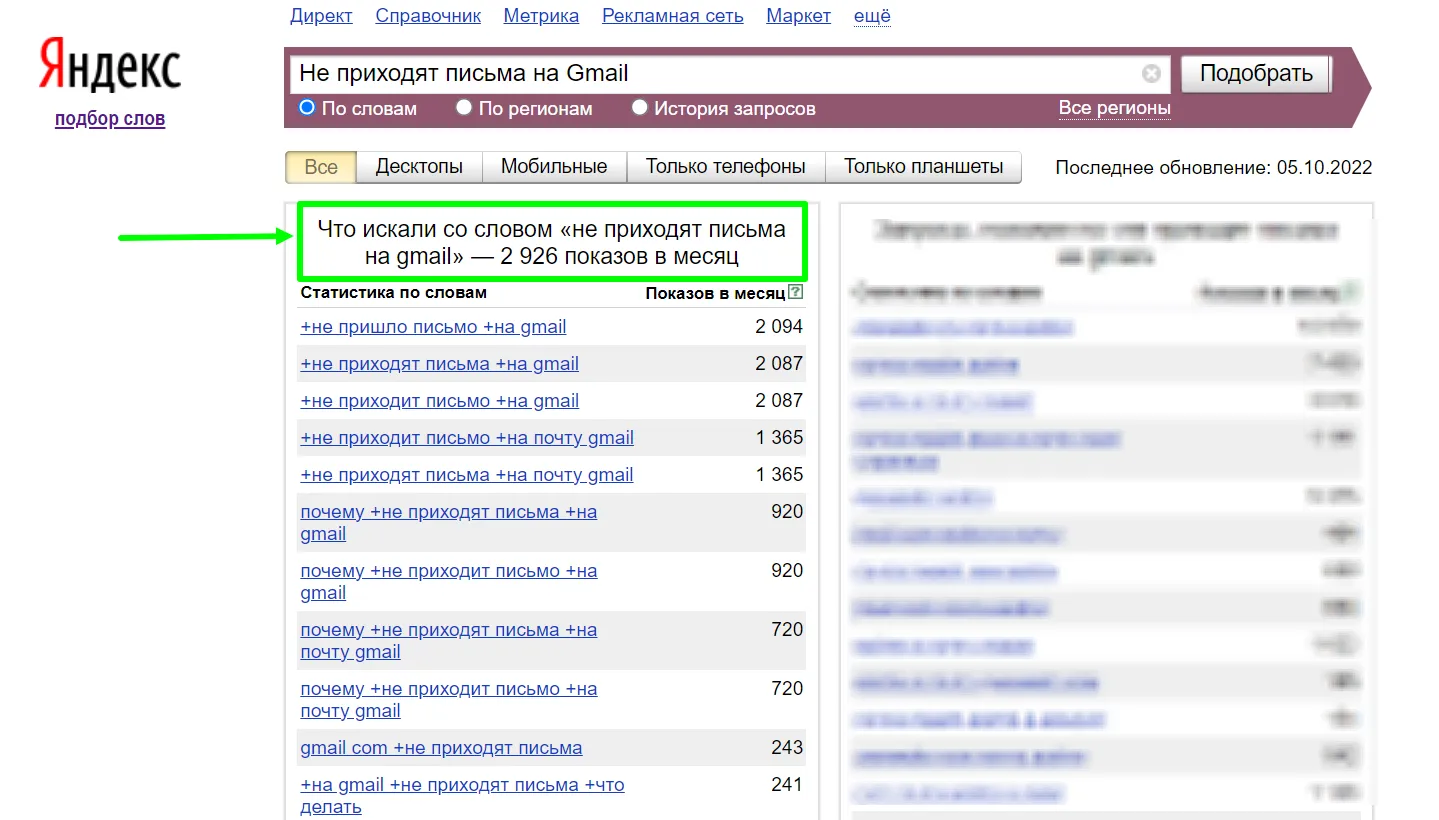Open query +не приходит письмо +на gmail

(x=439, y=401)
